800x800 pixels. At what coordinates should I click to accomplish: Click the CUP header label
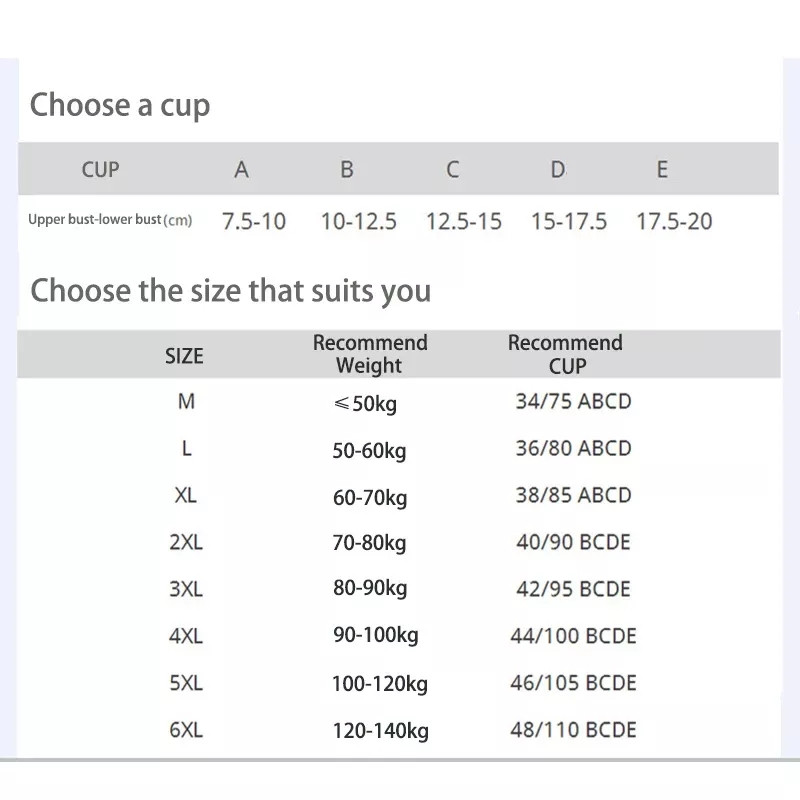[100, 170]
